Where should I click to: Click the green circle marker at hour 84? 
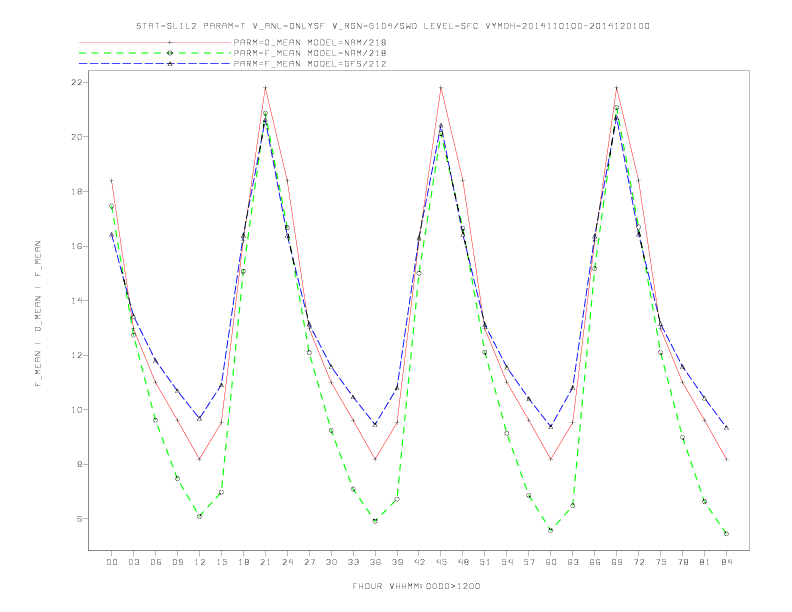(726, 533)
